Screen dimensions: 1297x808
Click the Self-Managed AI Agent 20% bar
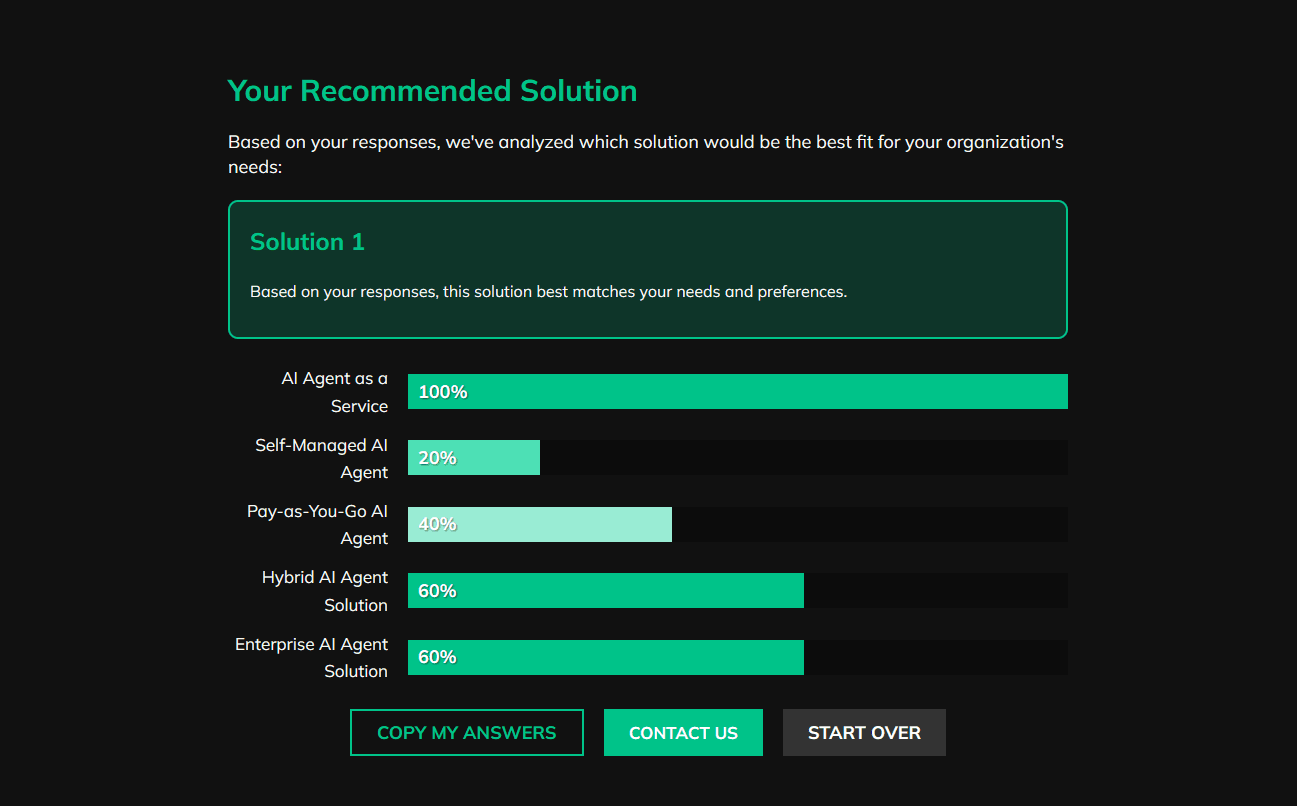coord(474,457)
